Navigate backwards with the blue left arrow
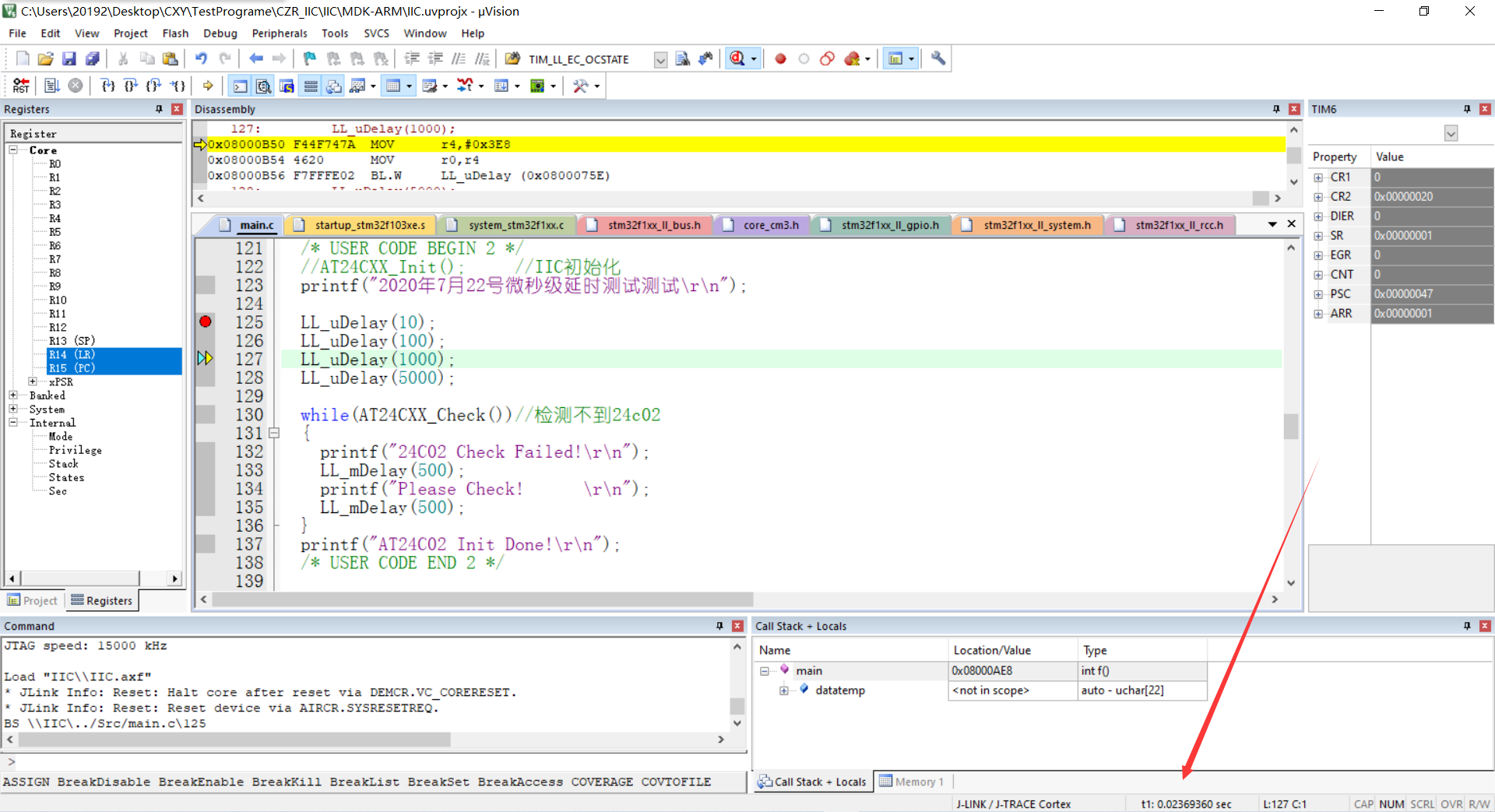 (256, 58)
